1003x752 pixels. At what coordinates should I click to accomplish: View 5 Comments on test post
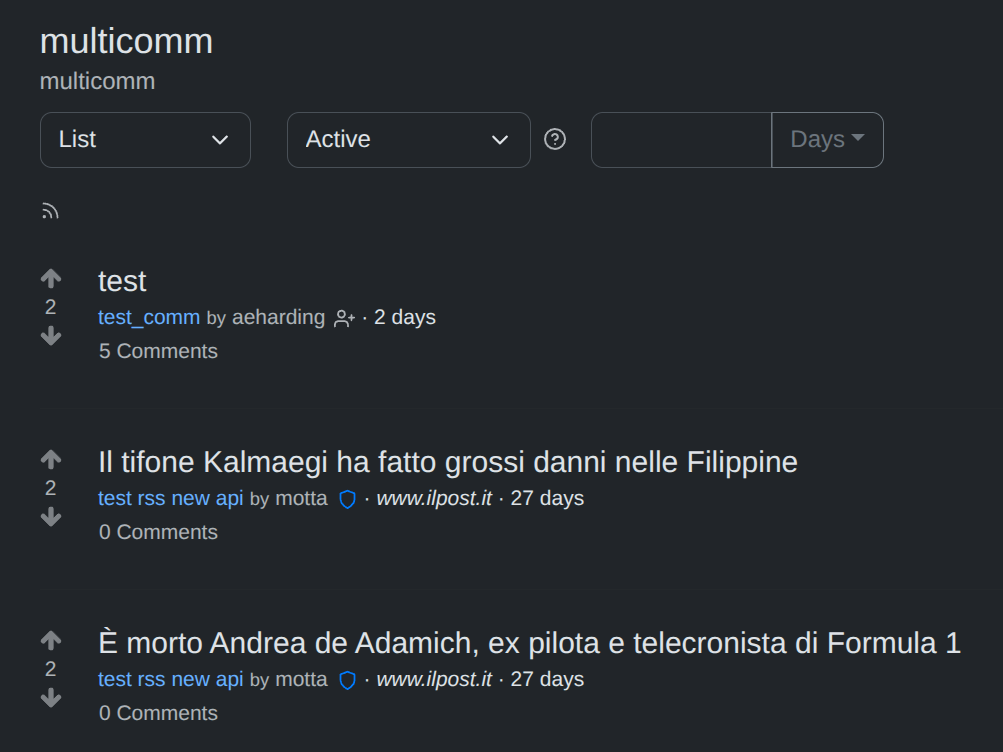click(x=158, y=351)
